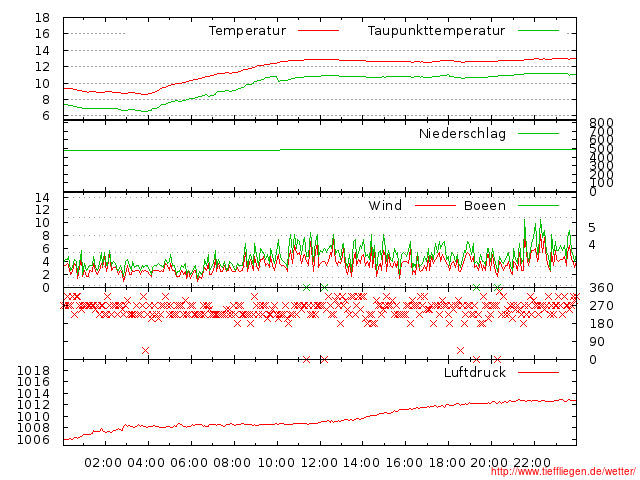
Task: Click the Luftdruck legend label
Action: pos(475,372)
